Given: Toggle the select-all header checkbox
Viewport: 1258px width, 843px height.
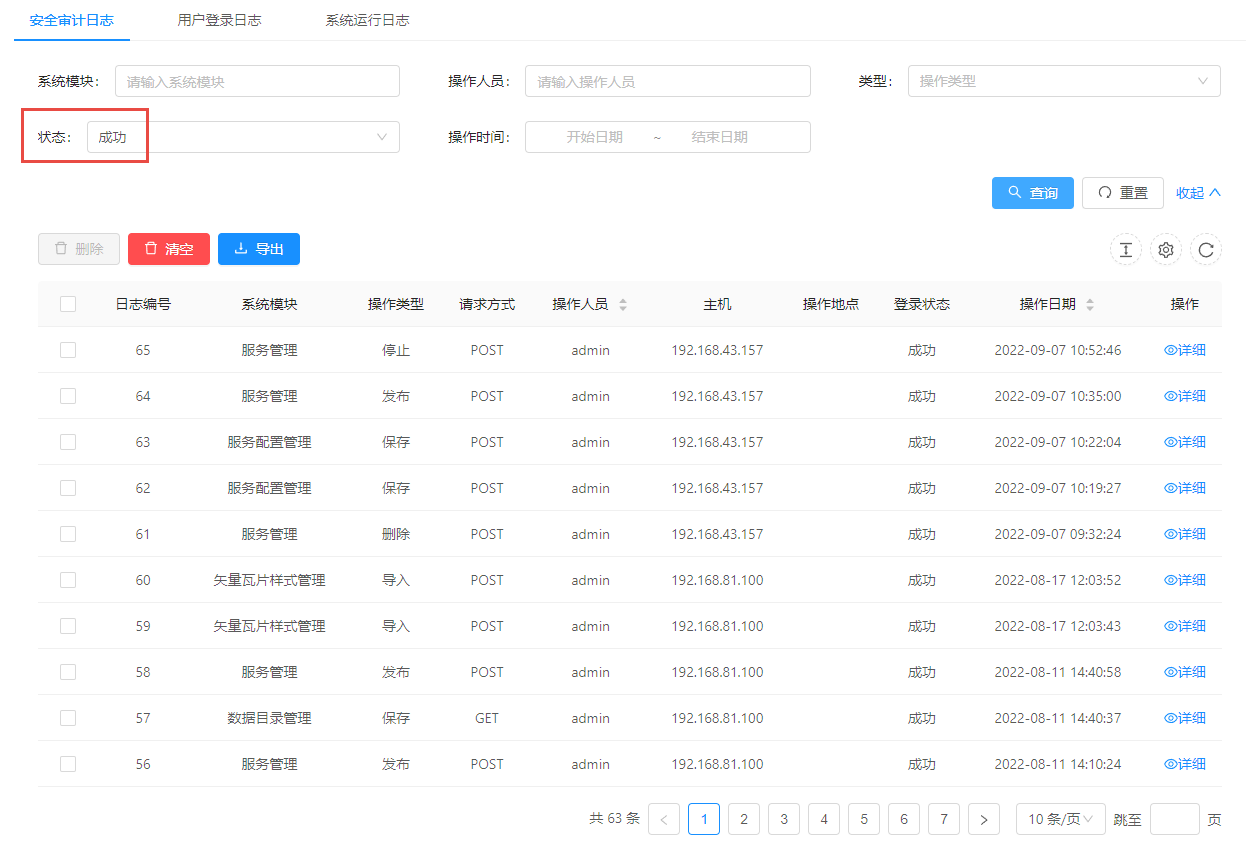Looking at the screenshot, I should (x=68, y=304).
